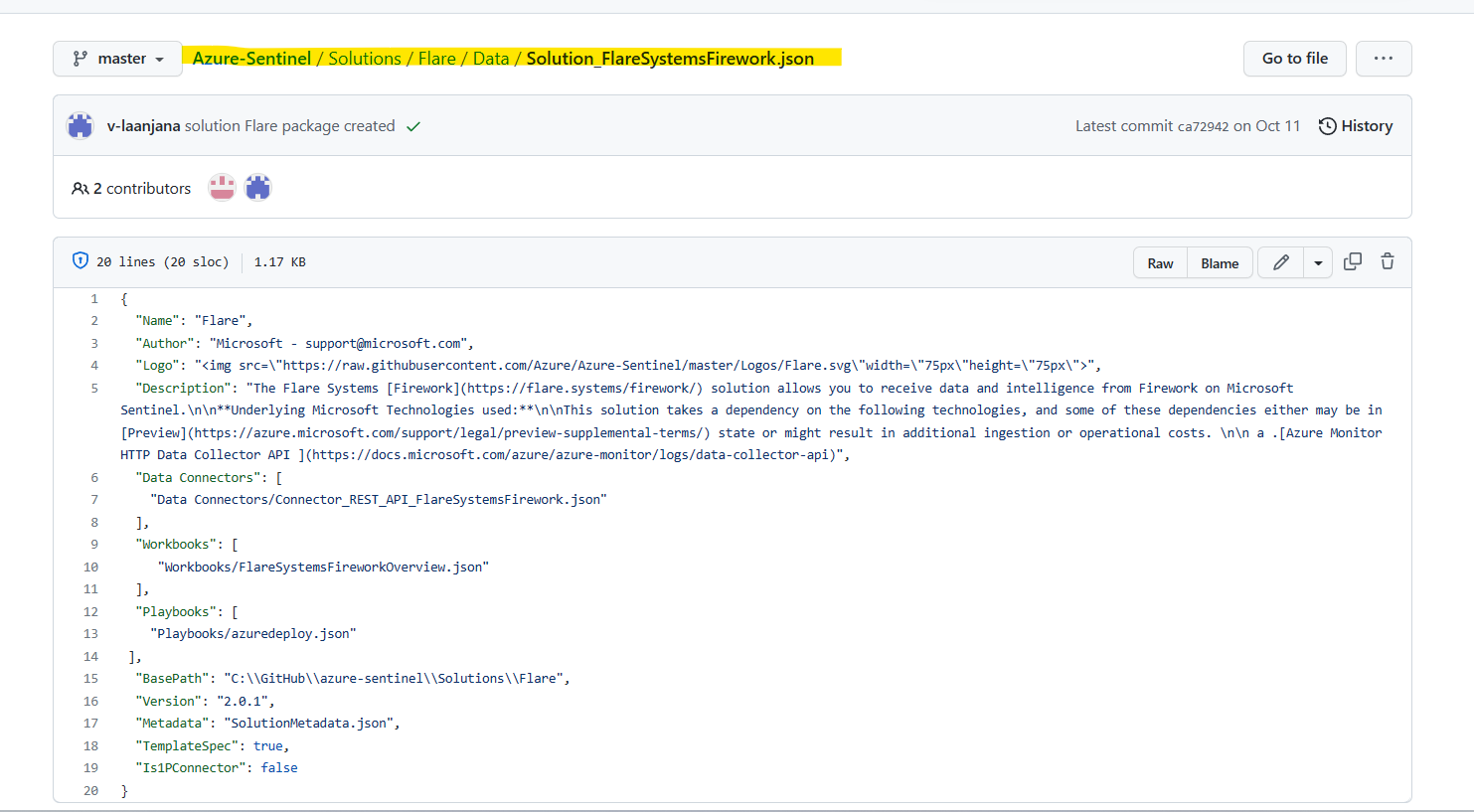This screenshot has height=812, width=1474.
Task: Click the 2 contributors label
Action: coord(131,188)
